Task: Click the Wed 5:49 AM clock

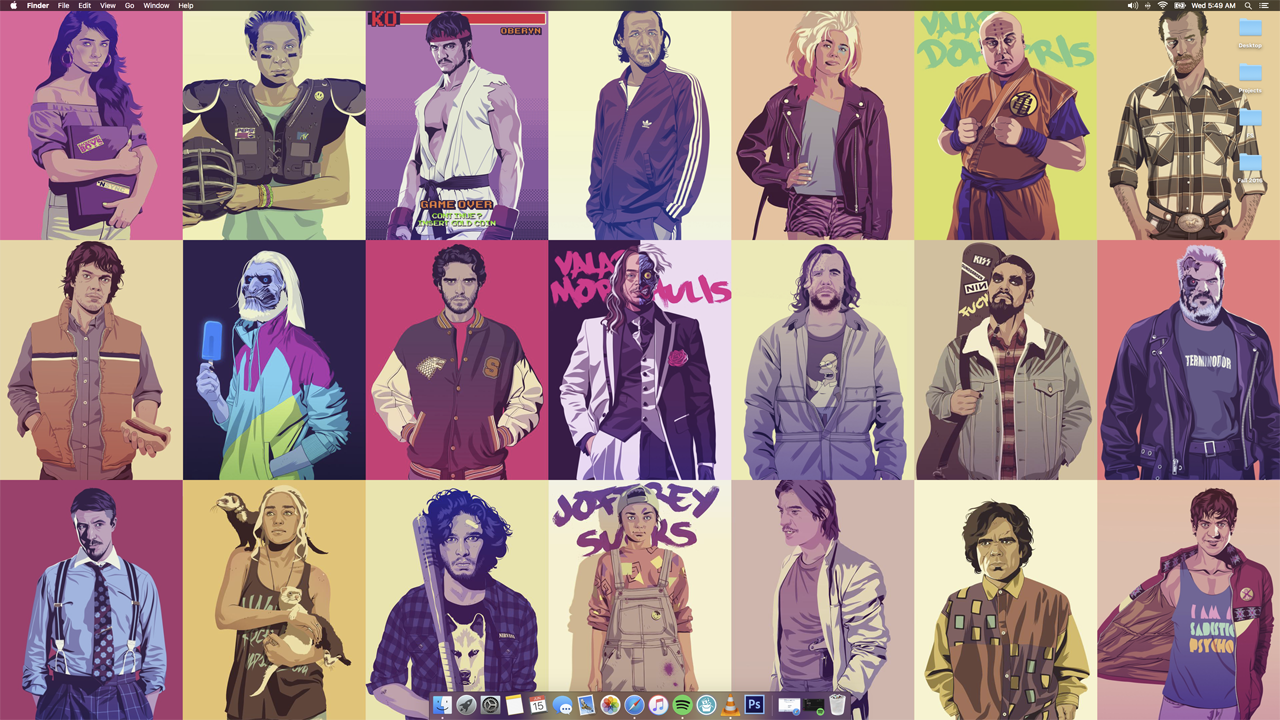Action: point(1213,5)
